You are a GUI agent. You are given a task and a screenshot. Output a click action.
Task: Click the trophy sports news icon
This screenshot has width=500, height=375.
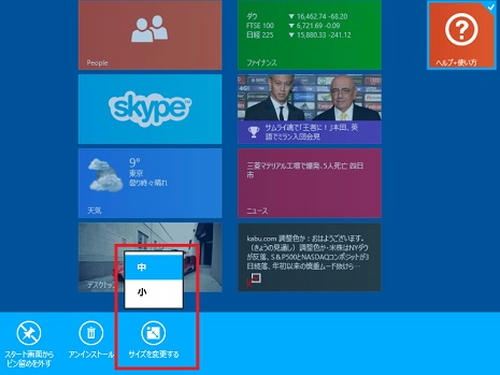click(254, 132)
